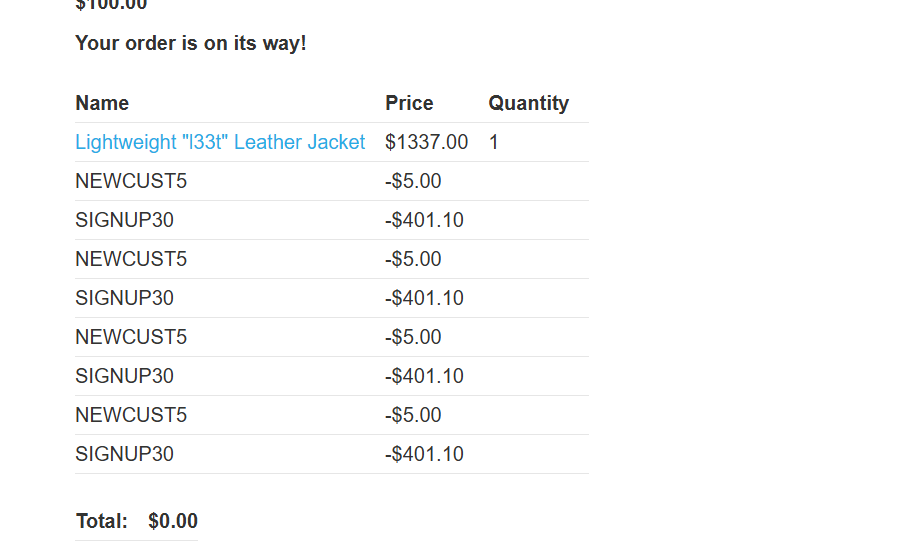This screenshot has height=560, width=903.
Task: Click the last SIGNUP30 coupon entry
Action: click(124, 454)
